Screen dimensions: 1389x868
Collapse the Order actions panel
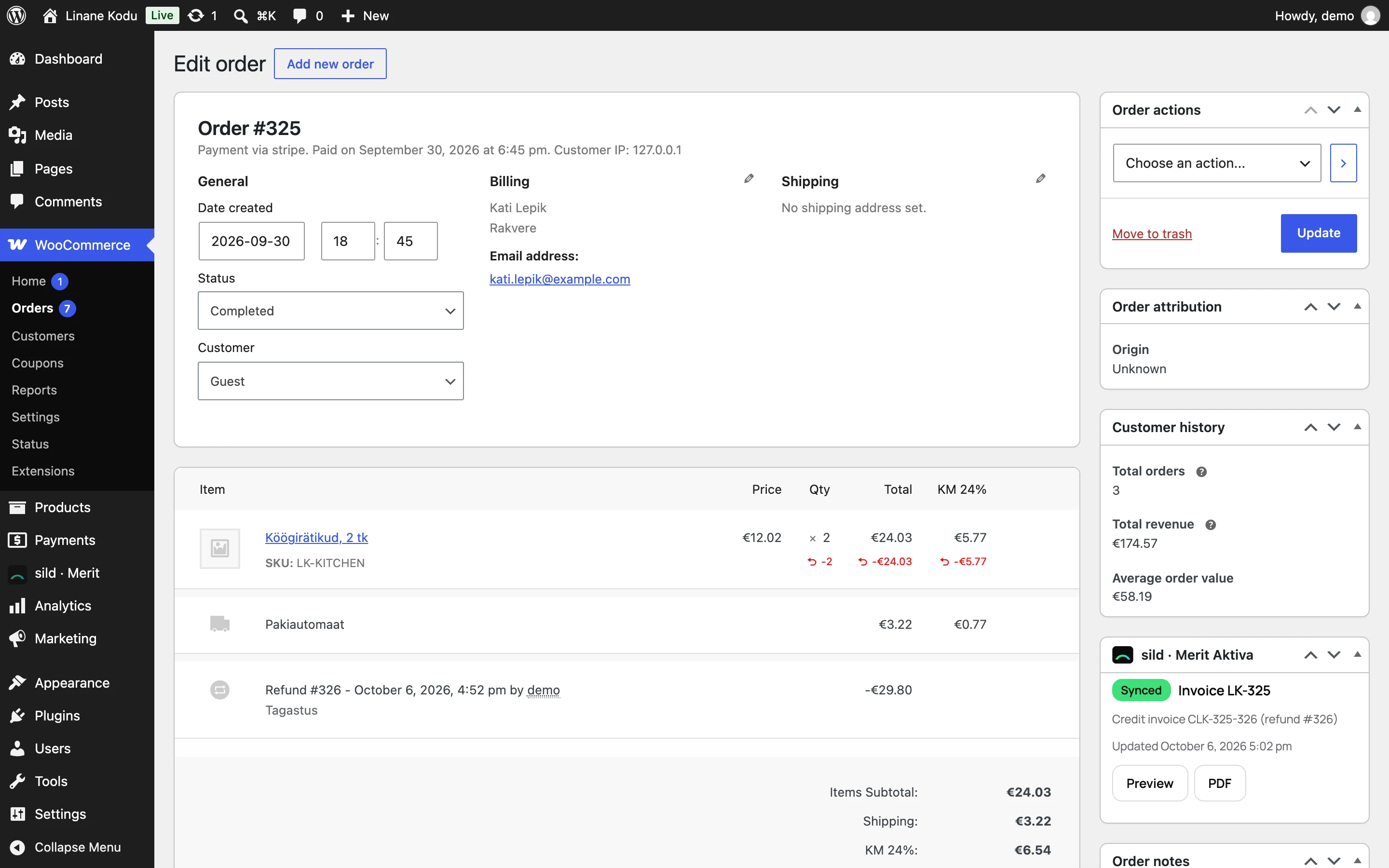pyautogui.click(x=1358, y=109)
